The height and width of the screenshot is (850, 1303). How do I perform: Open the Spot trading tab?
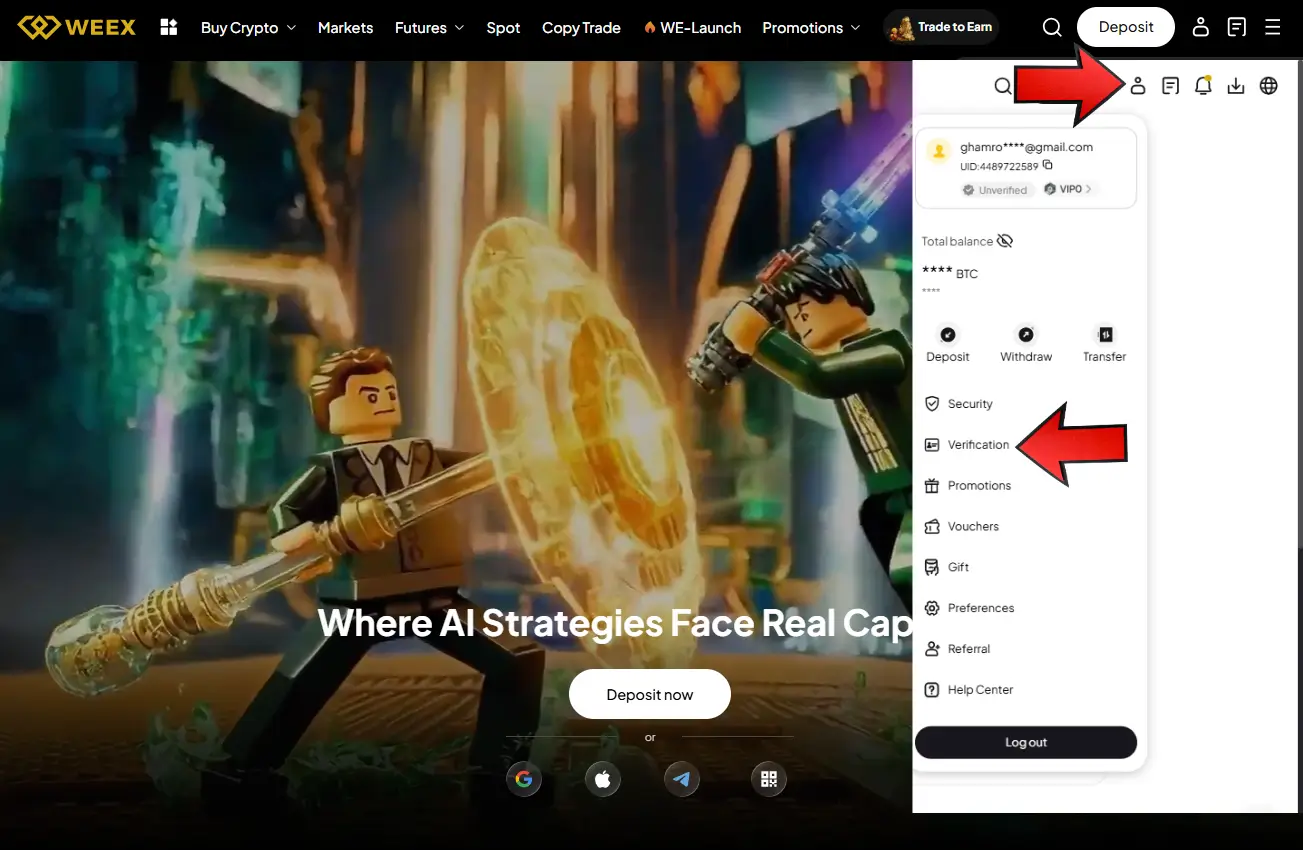tap(503, 28)
